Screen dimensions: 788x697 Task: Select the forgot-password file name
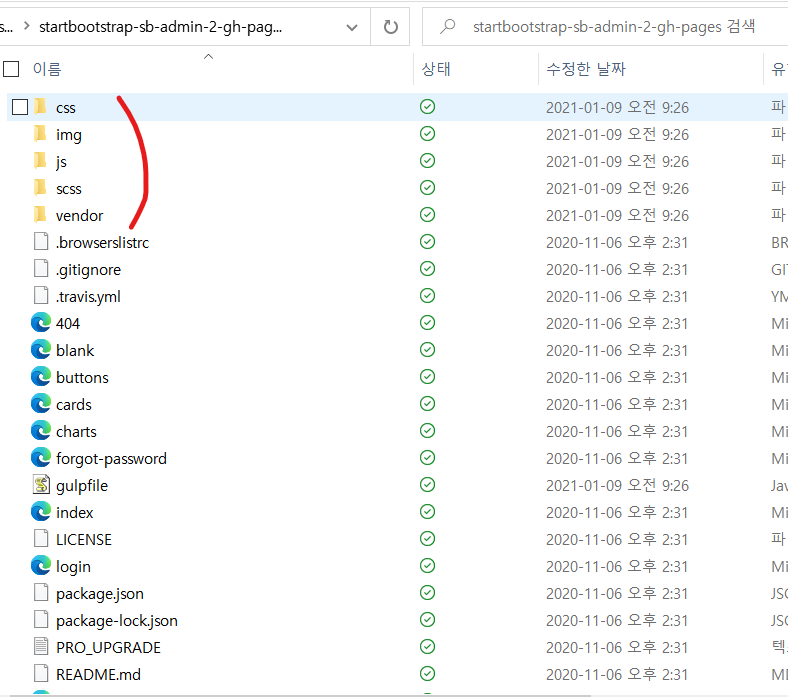[x=111, y=459]
